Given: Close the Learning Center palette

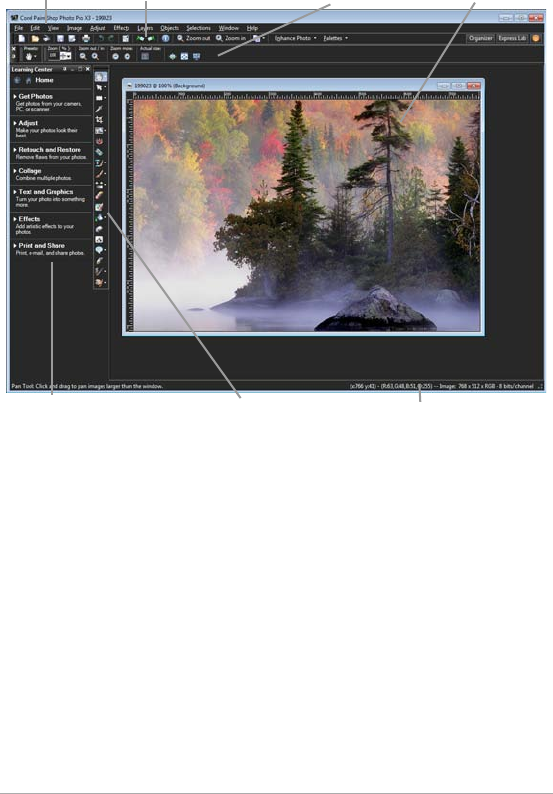Looking at the screenshot, I should (88, 69).
